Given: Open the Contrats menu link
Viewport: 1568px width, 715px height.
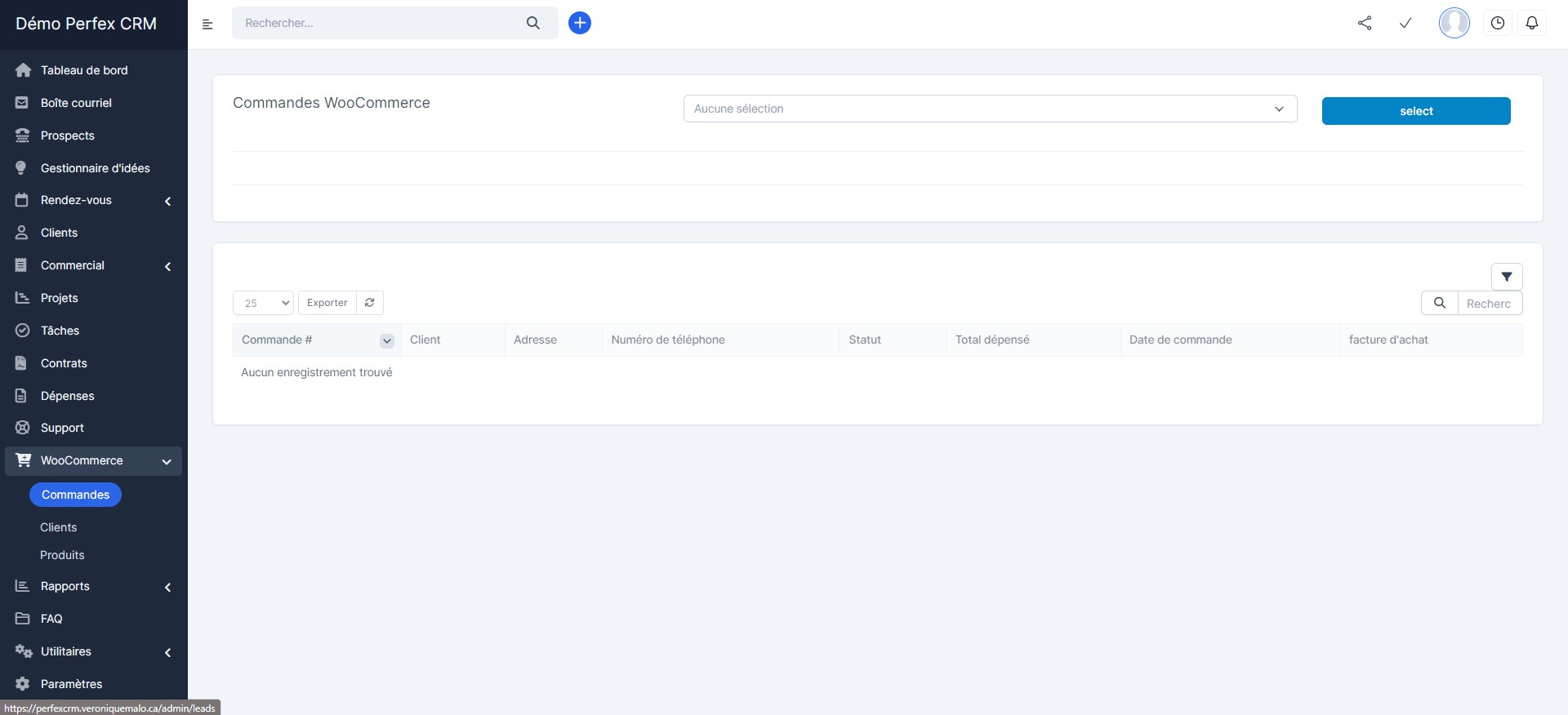Looking at the screenshot, I should pos(64,363).
